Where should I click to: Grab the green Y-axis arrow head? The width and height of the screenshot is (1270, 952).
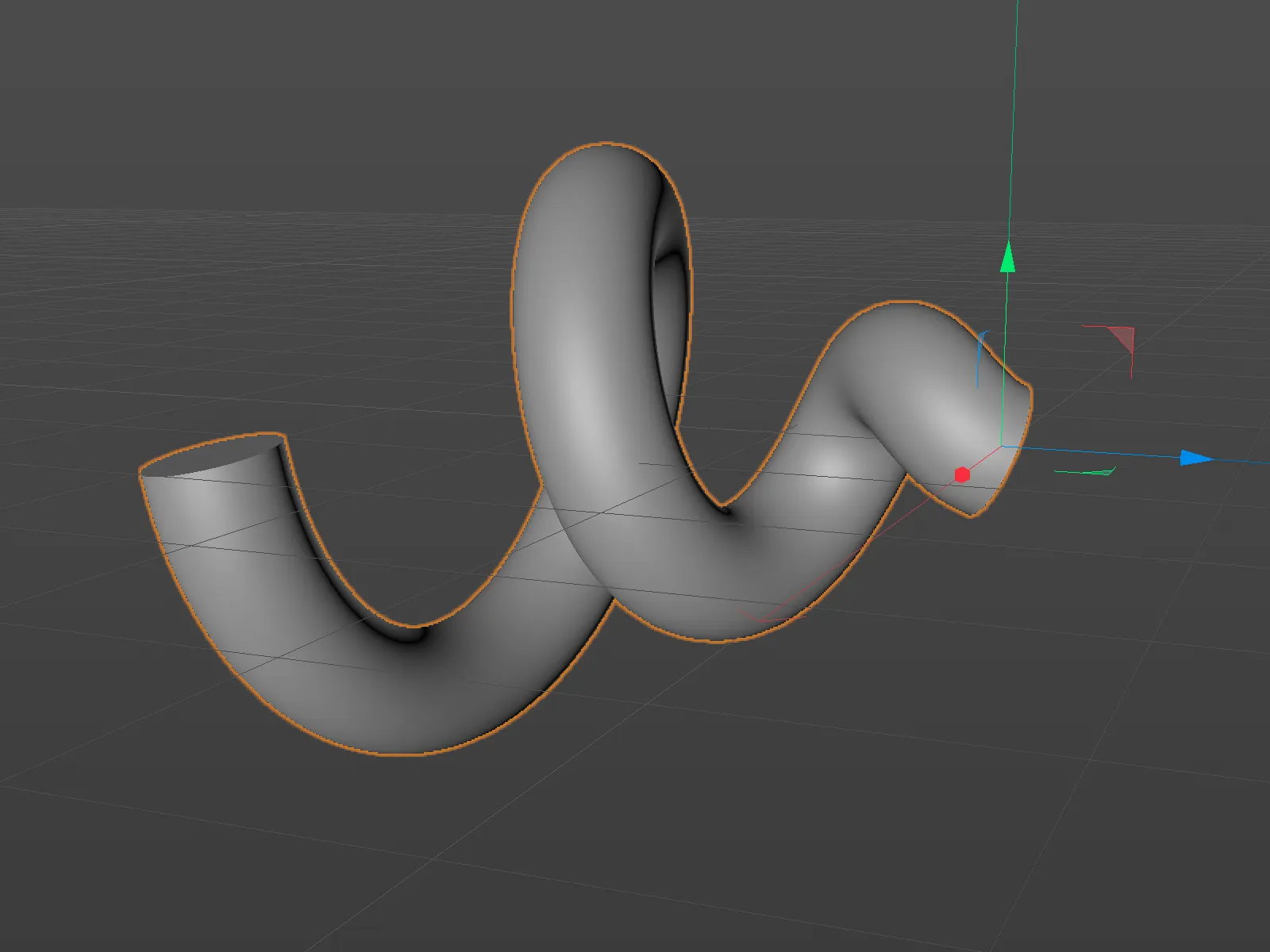click(1008, 257)
